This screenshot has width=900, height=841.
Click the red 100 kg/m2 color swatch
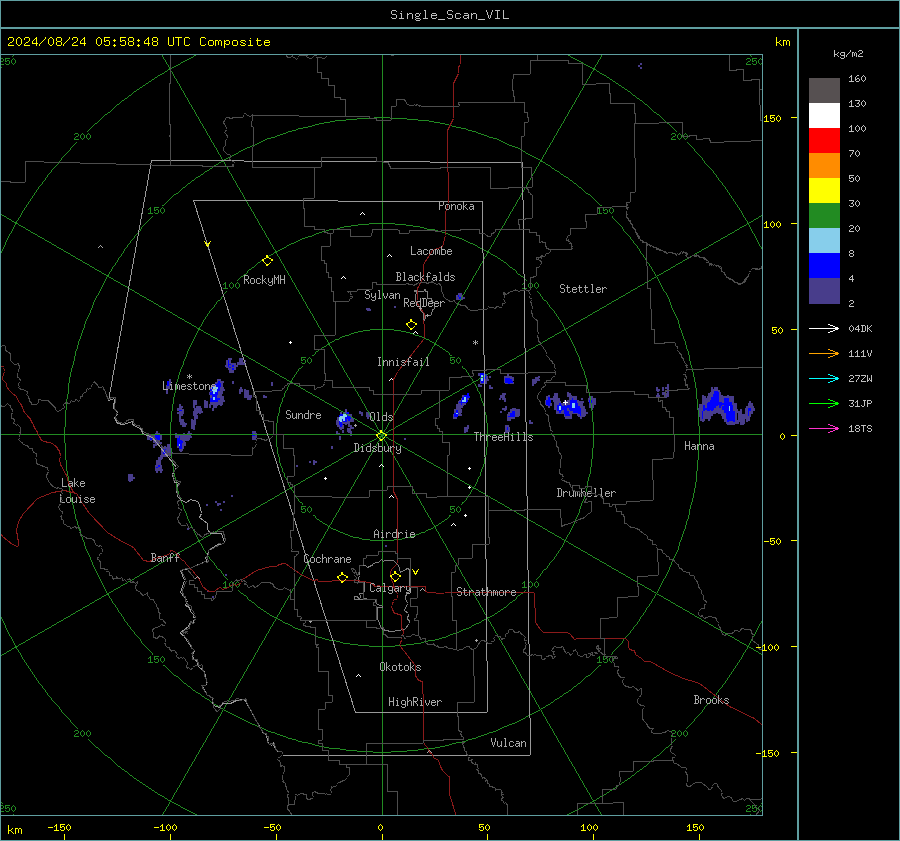point(824,141)
